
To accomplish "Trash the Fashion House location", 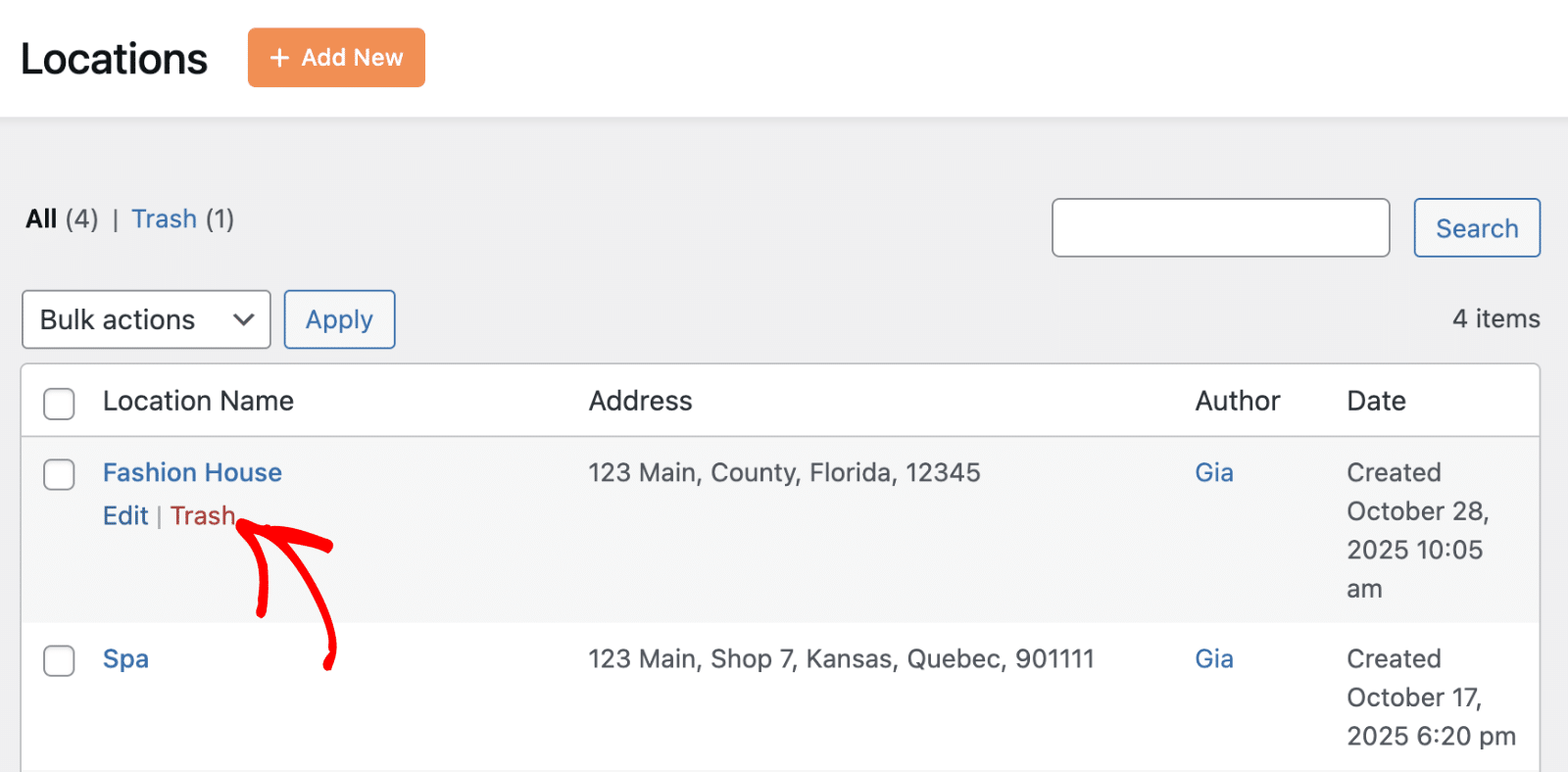I will click(x=202, y=516).
